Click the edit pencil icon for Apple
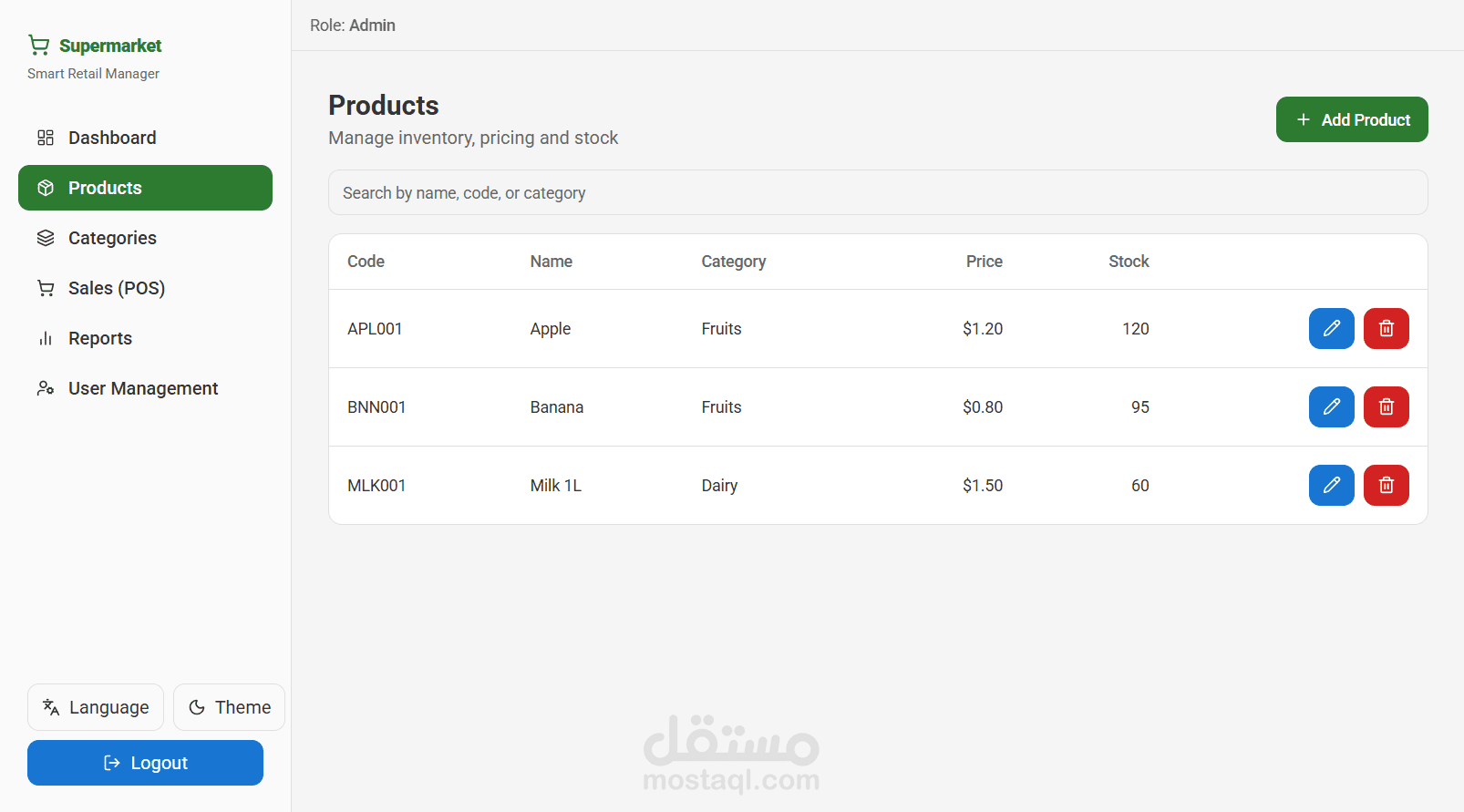This screenshot has width=1464, height=812. [x=1331, y=329]
